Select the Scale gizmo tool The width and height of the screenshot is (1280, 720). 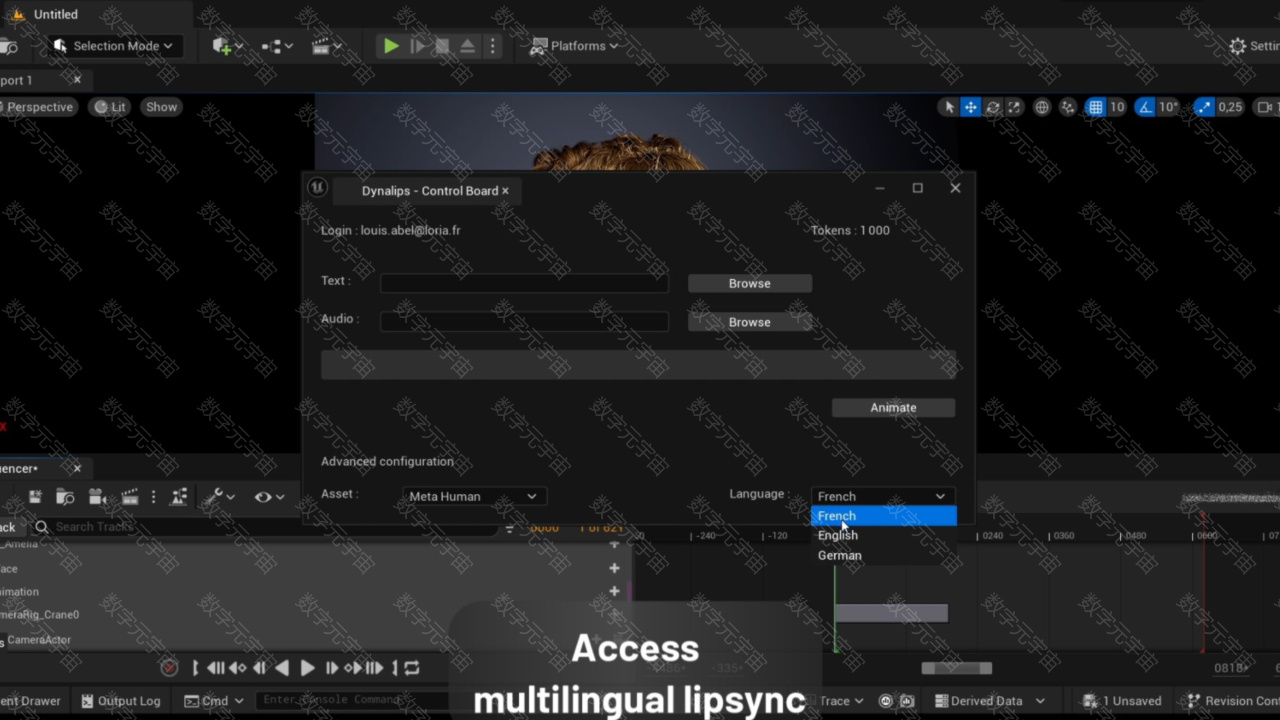(x=1014, y=107)
